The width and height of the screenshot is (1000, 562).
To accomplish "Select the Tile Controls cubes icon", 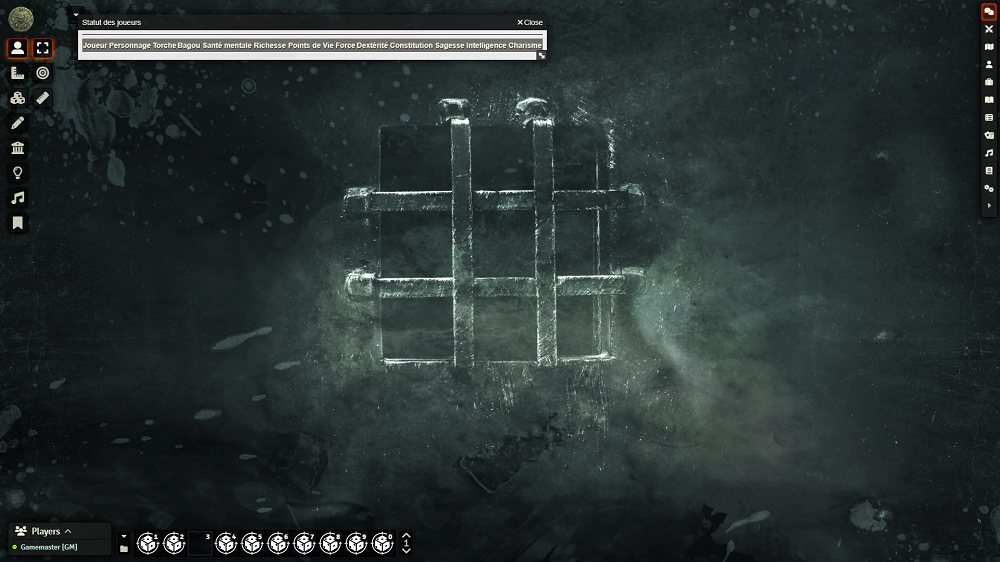I will click(x=17, y=98).
